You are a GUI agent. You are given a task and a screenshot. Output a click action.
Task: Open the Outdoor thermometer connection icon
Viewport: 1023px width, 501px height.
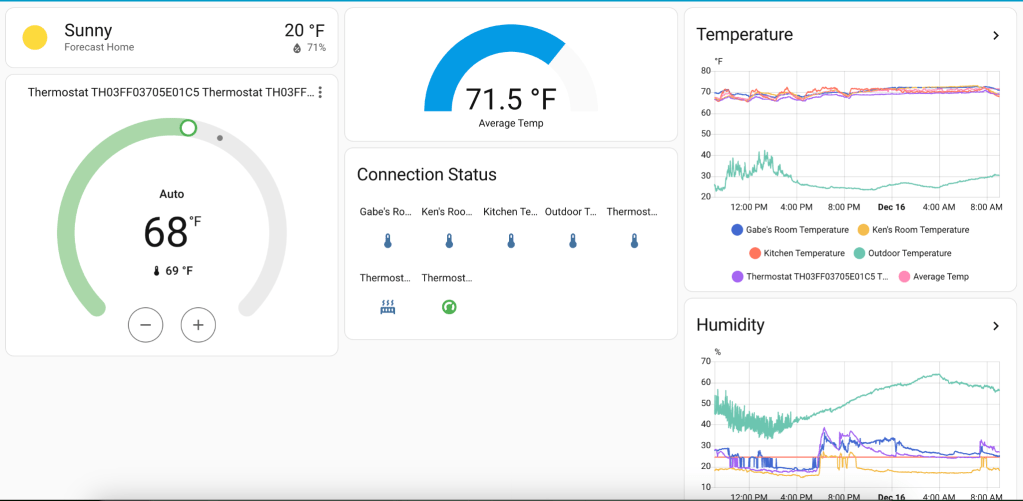coord(573,241)
